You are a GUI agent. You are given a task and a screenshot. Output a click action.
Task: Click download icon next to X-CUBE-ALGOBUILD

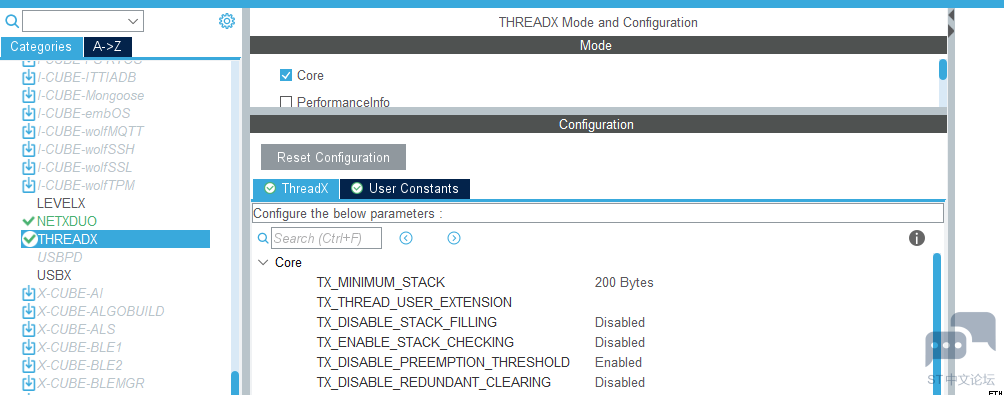pos(28,311)
